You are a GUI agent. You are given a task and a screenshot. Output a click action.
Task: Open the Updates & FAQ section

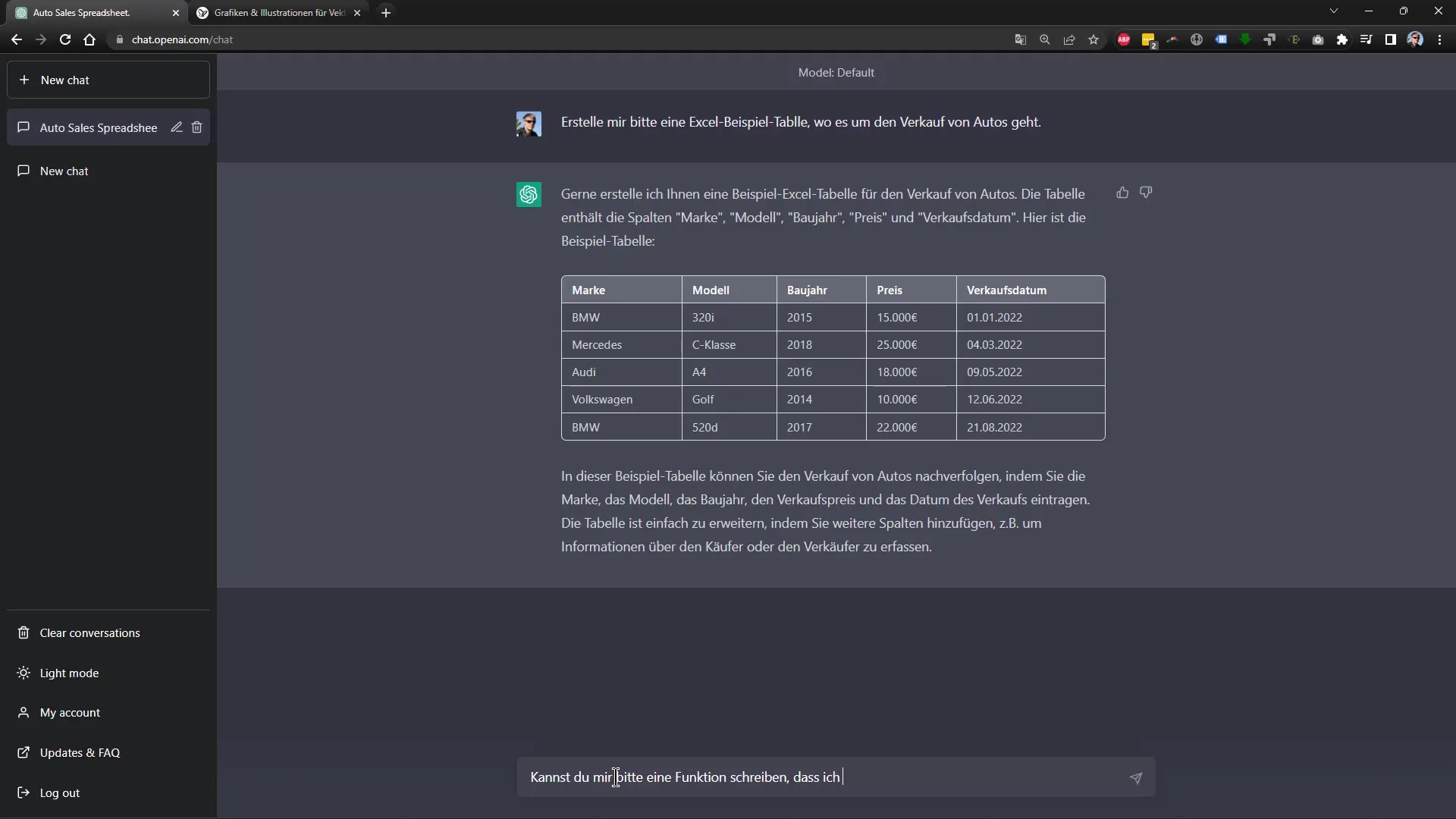[79, 752]
